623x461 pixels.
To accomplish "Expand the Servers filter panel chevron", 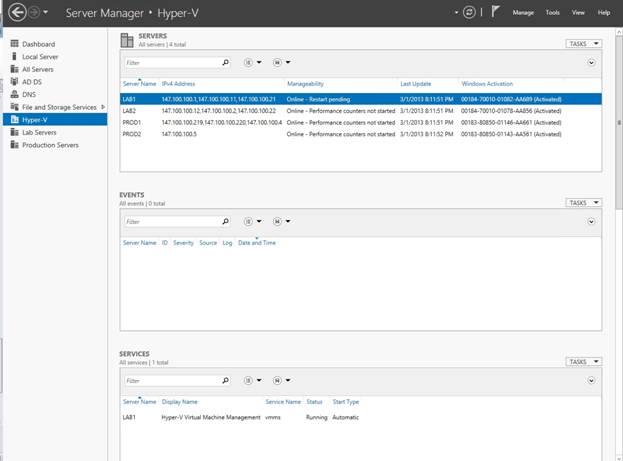I will [591, 62].
